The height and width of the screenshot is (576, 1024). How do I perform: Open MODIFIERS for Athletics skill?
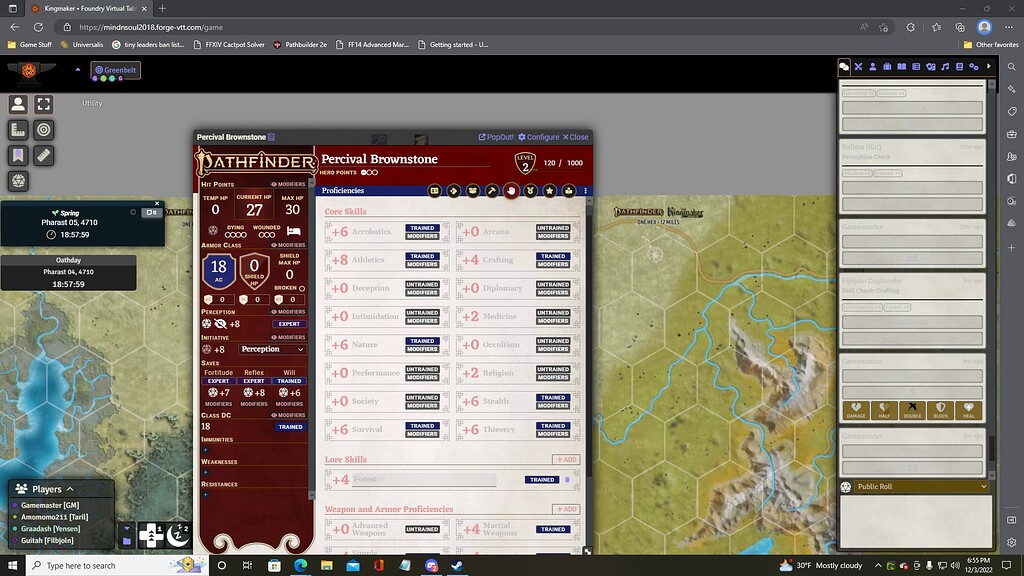coord(422,264)
